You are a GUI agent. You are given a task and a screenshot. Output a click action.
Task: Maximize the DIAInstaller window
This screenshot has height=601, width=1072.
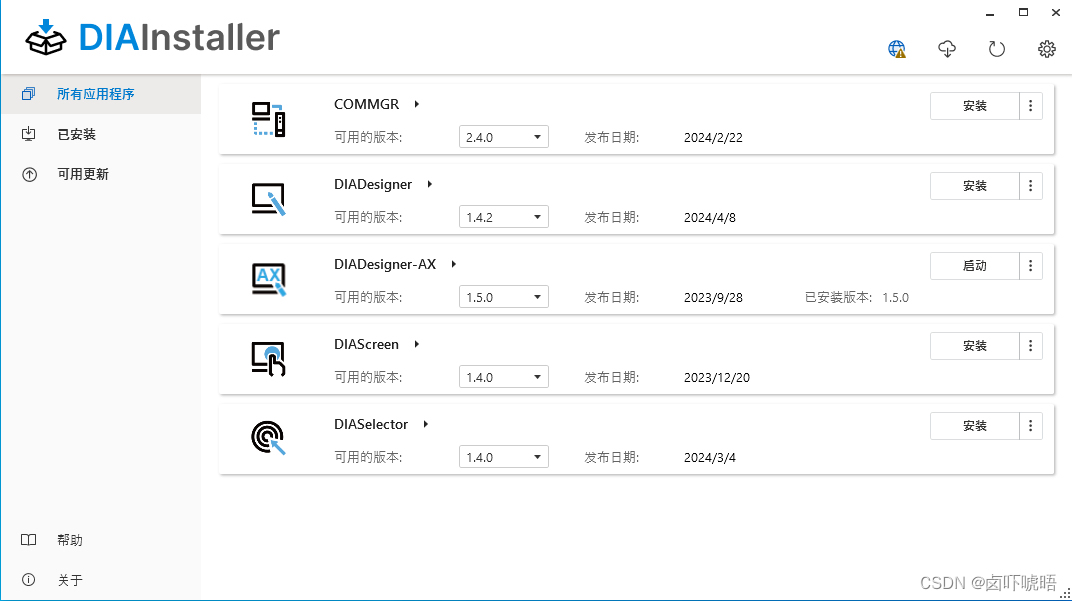1023,12
